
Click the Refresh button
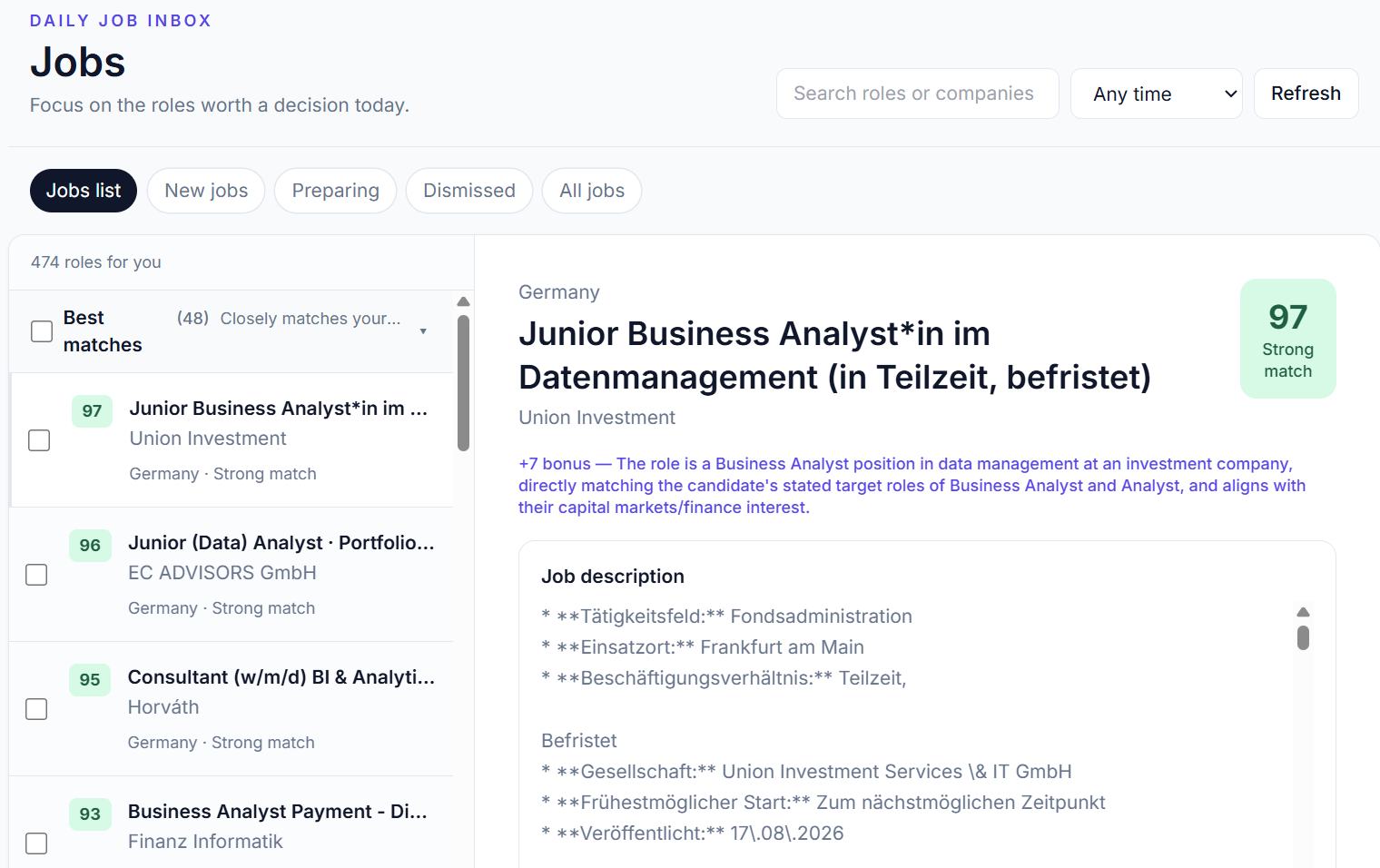click(1306, 94)
